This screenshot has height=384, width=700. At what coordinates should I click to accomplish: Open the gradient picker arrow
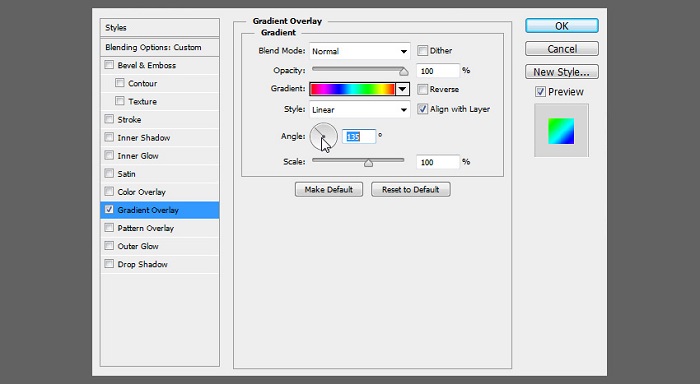[x=402, y=89]
